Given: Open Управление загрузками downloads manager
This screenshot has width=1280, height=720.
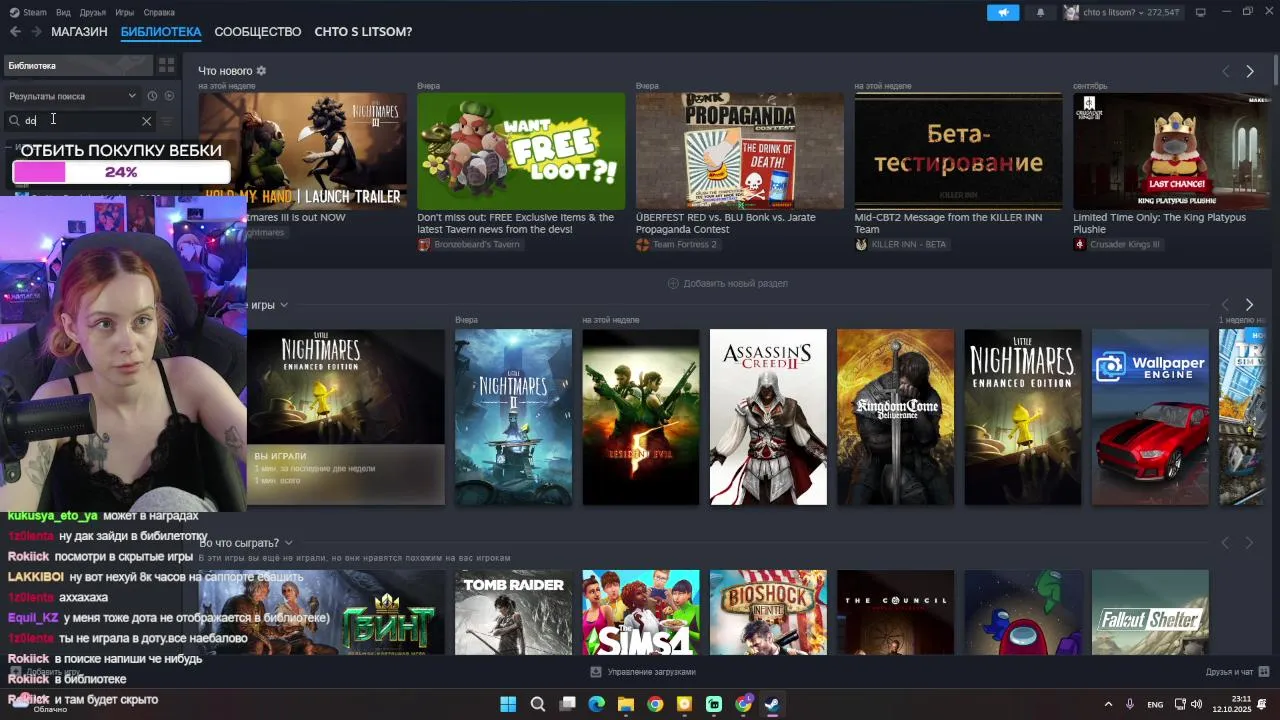Looking at the screenshot, I should pyautogui.click(x=643, y=672).
